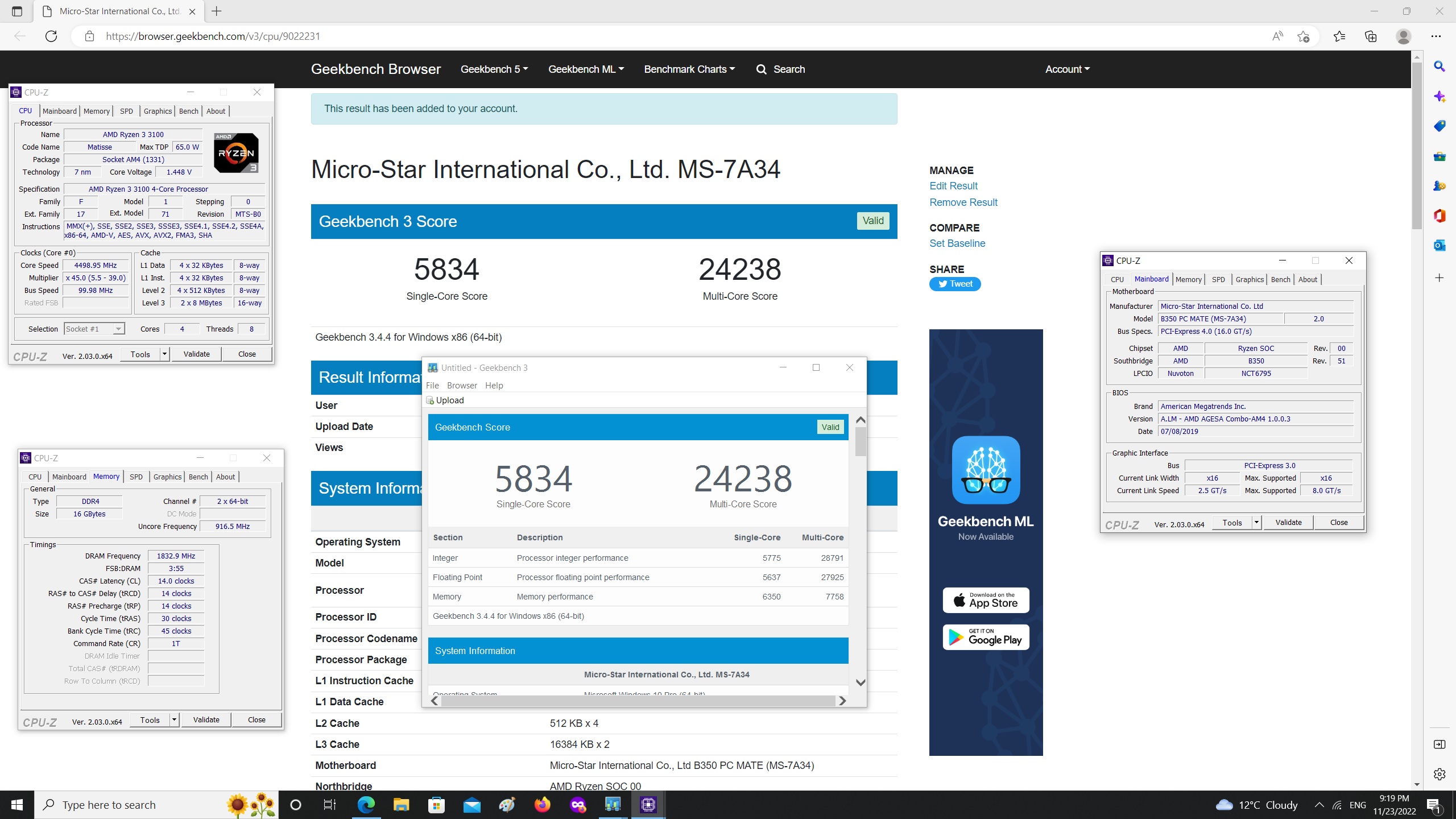Click Close in the CPU-Z Mainboard window
The image size is (1456, 819).
point(1339,522)
